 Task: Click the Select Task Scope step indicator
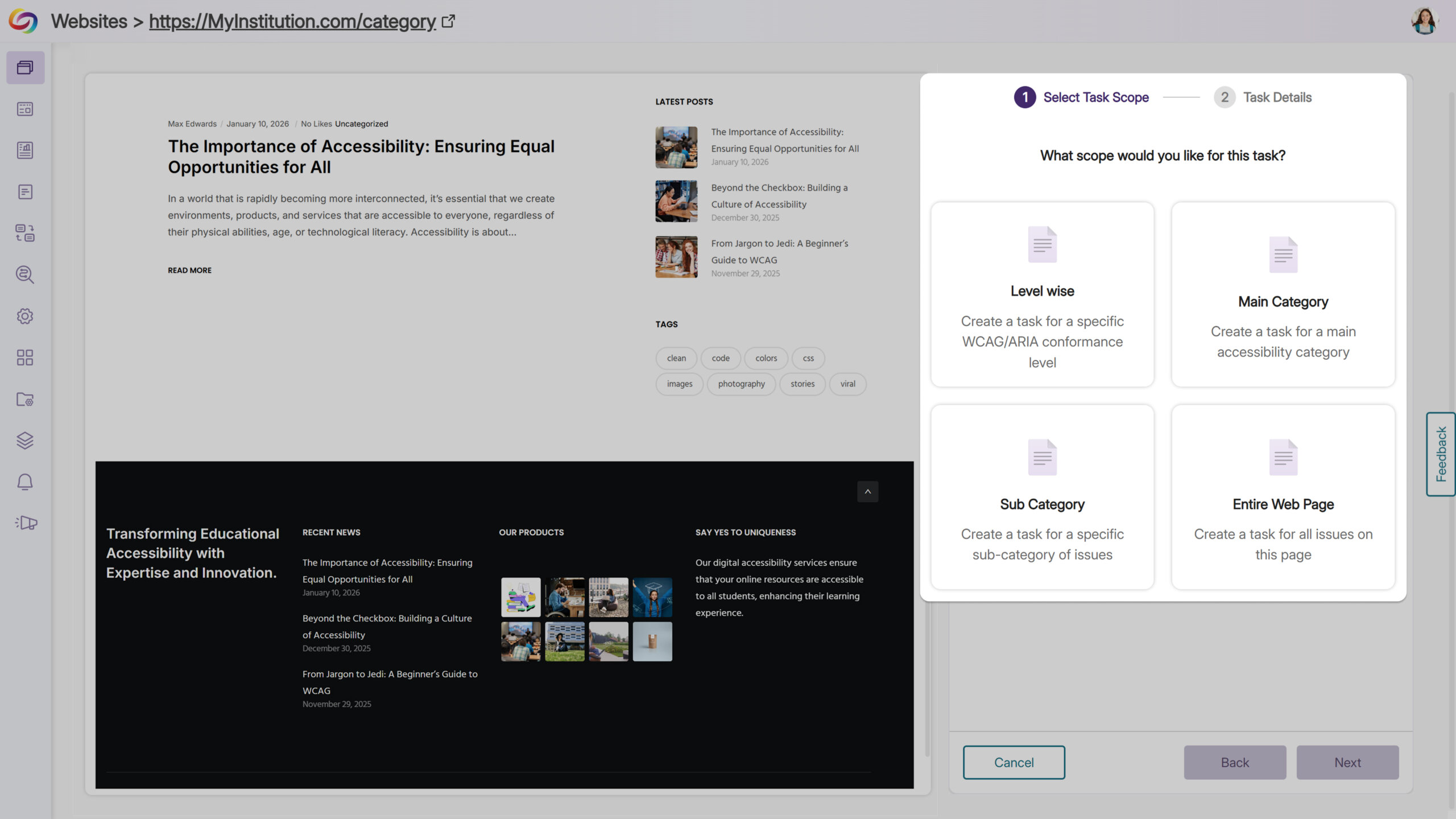[1082, 97]
